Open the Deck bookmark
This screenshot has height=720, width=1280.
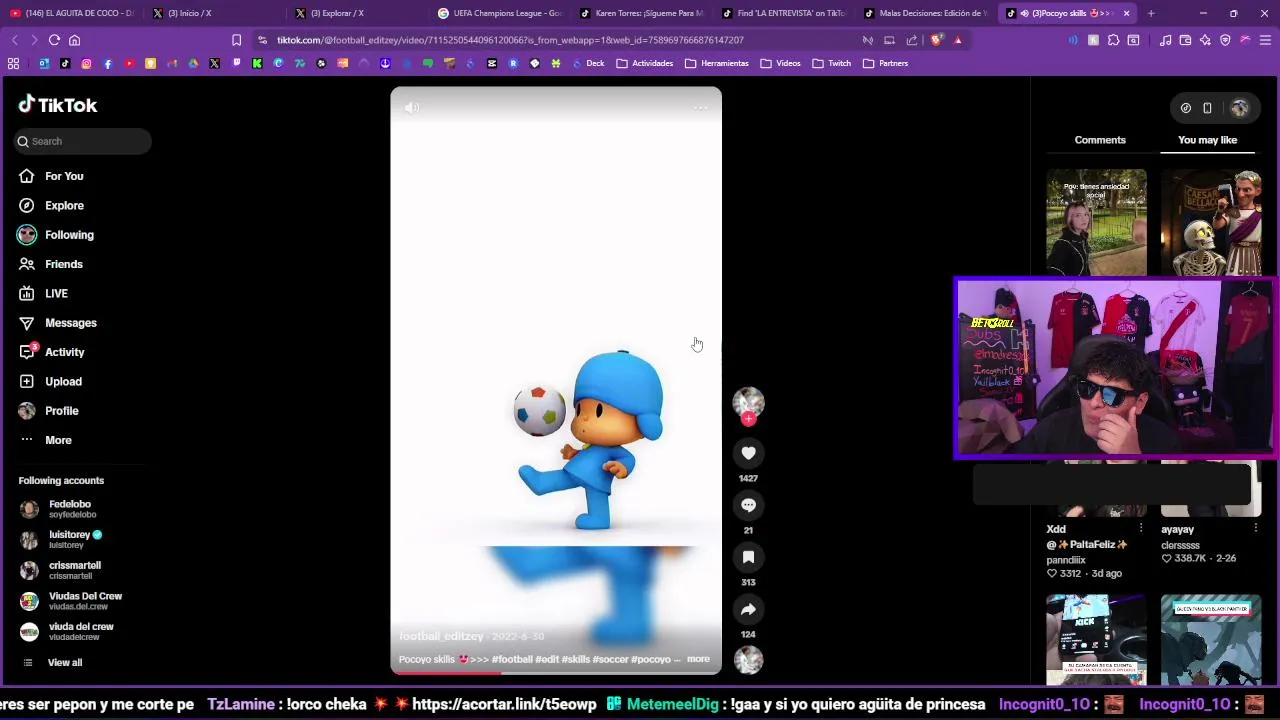click(x=587, y=63)
